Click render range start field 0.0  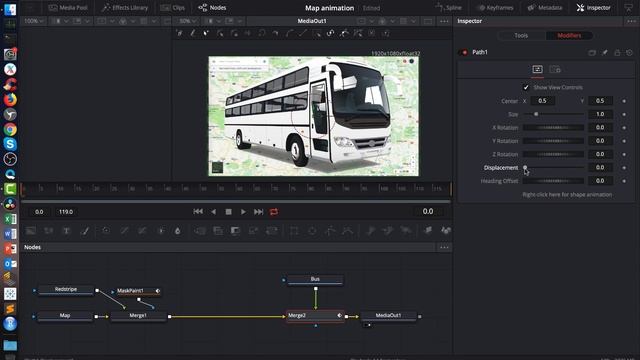(x=39, y=212)
